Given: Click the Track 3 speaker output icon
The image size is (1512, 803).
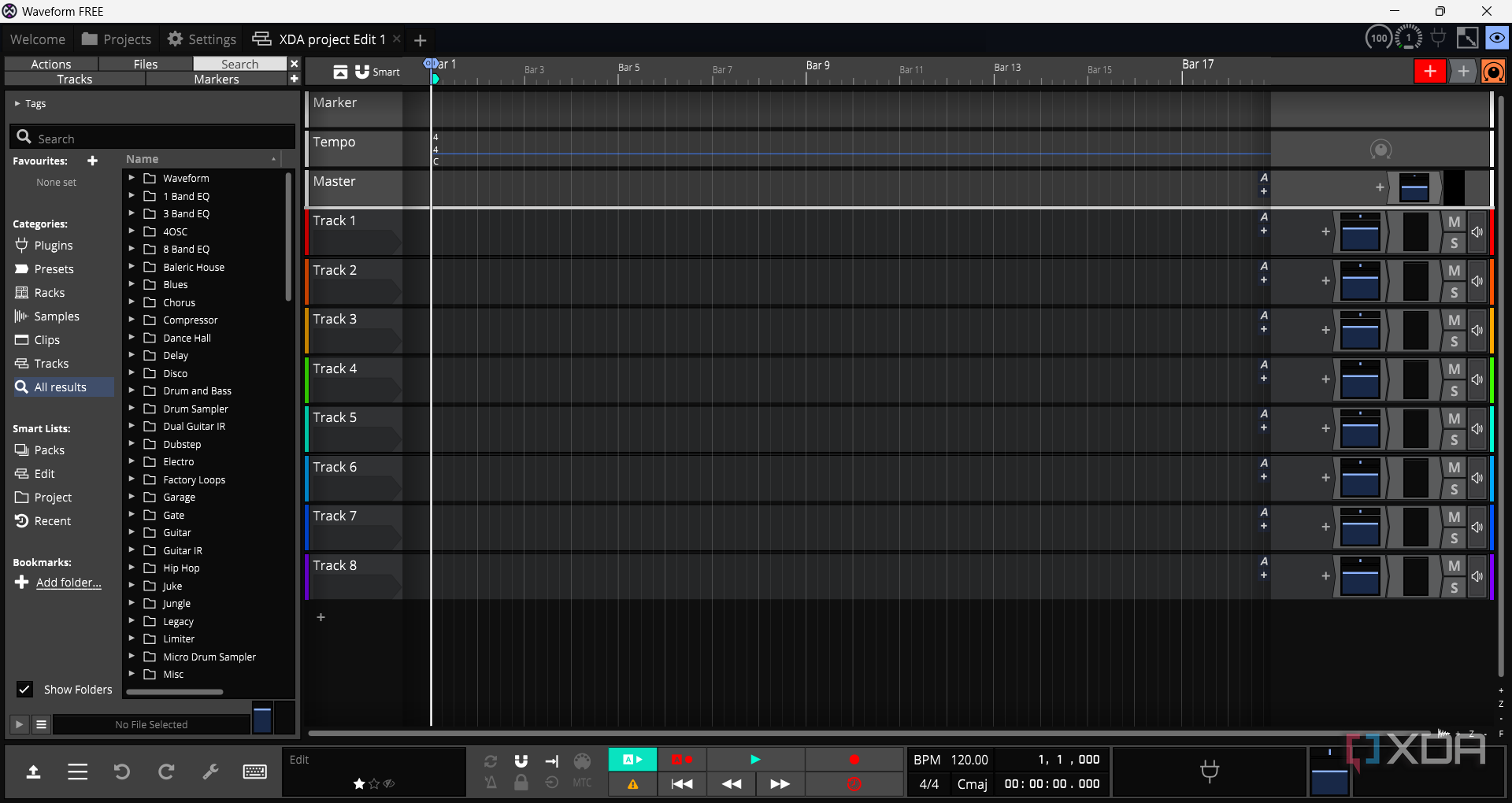Looking at the screenshot, I should [1477, 331].
